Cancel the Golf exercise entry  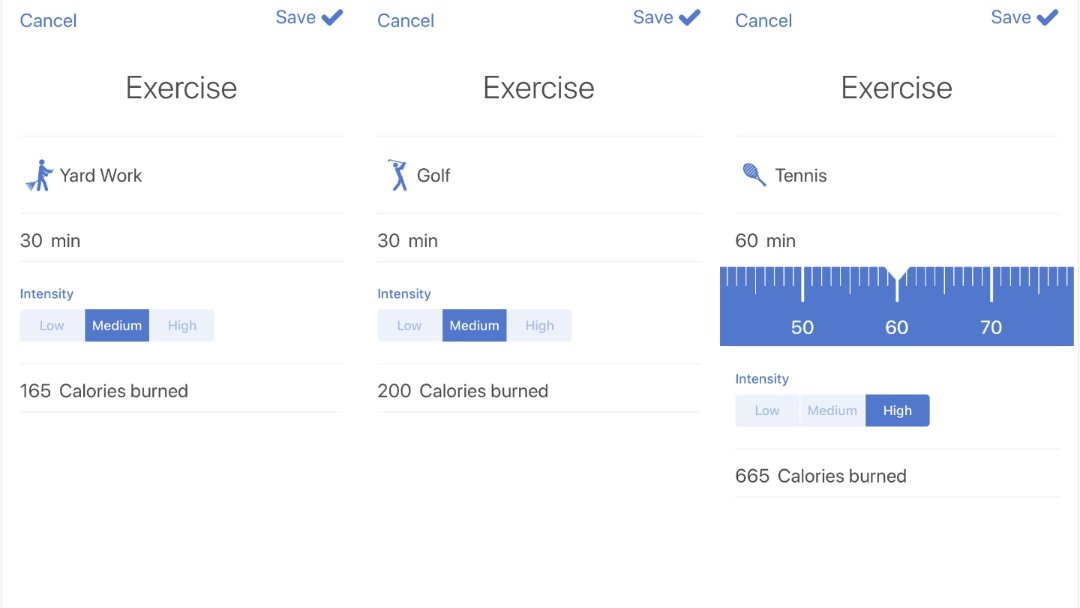tap(405, 20)
